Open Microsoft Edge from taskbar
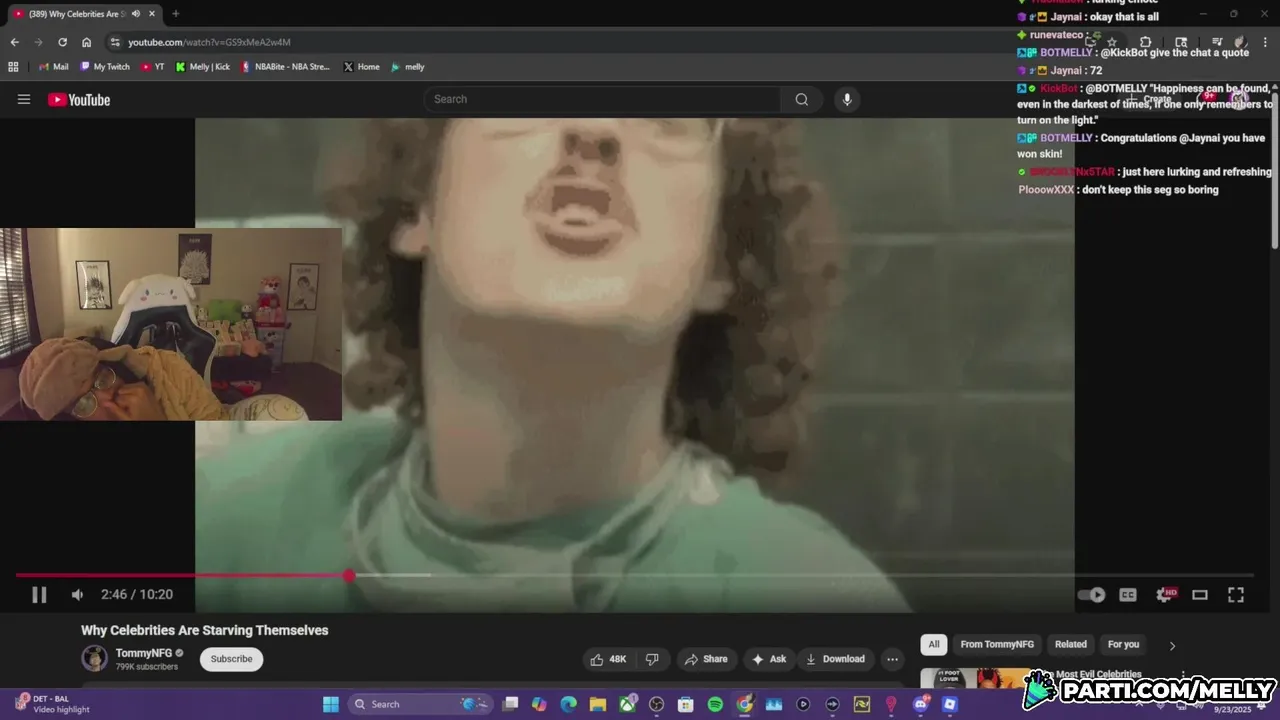This screenshot has width=1280, height=720. (x=568, y=704)
